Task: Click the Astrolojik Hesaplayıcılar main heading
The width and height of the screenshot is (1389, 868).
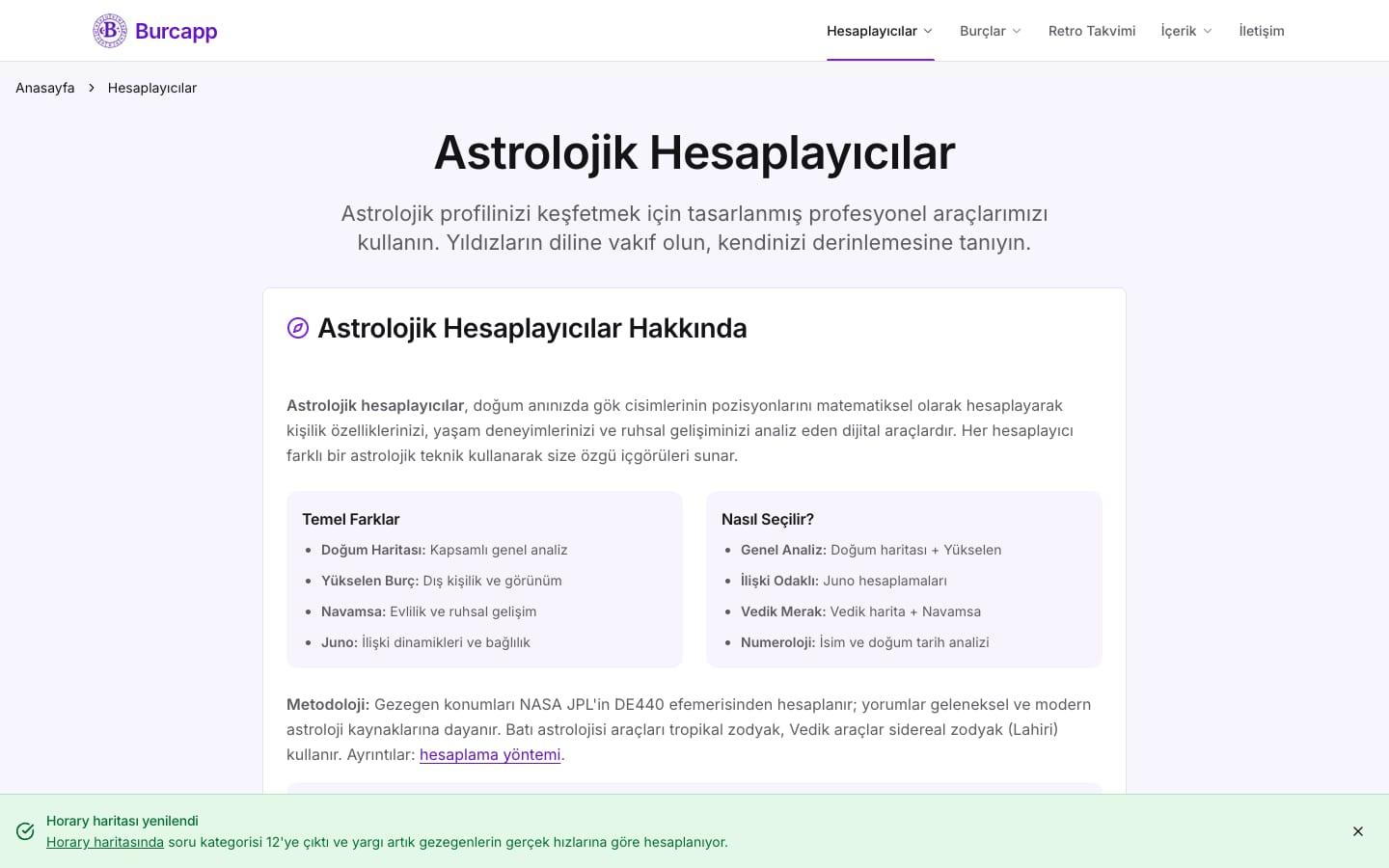Action: pos(694,152)
